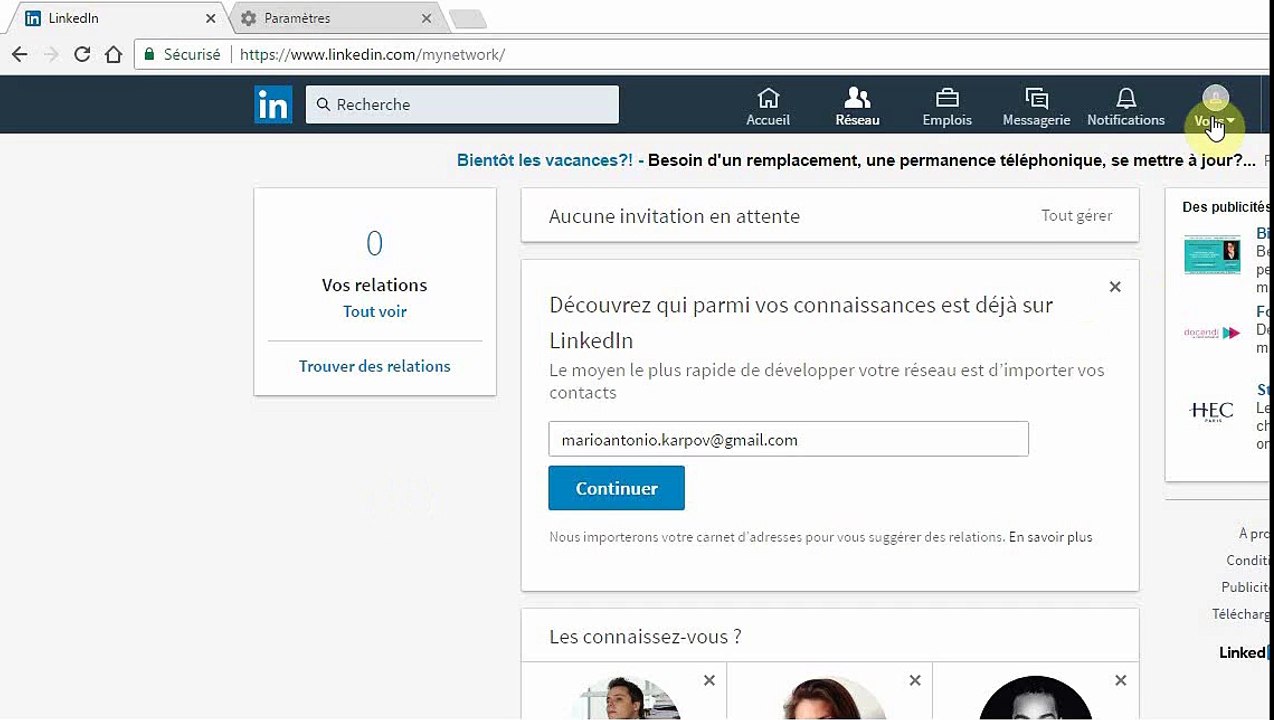Viewport: 1274px width, 720px height.
Task: Click the Continuer button
Action: coord(616,488)
